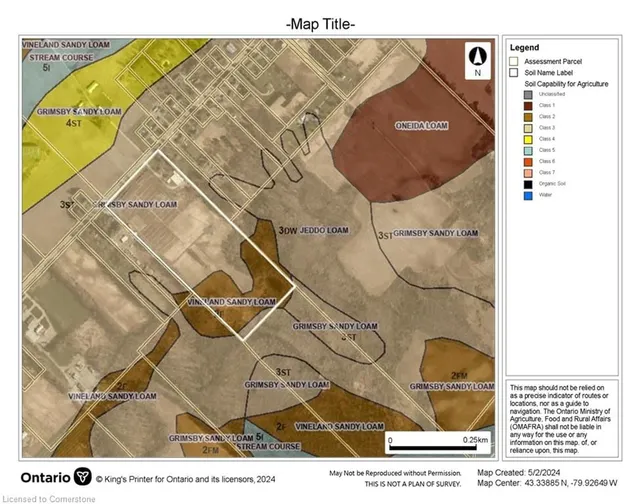Click the Assessment Parcel legend symbol
640x504 pixels.
[x=514, y=60]
